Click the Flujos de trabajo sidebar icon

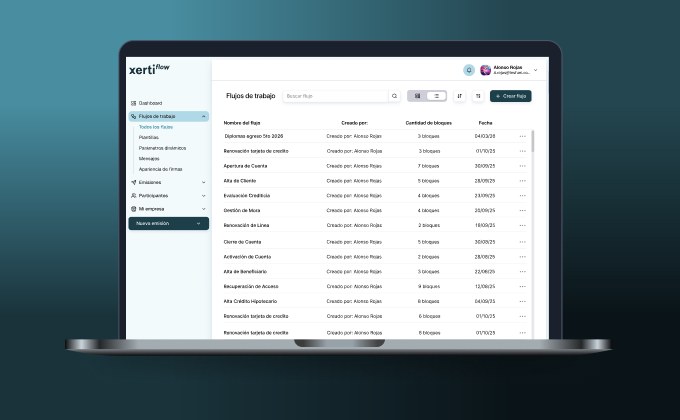pyautogui.click(x=134, y=116)
